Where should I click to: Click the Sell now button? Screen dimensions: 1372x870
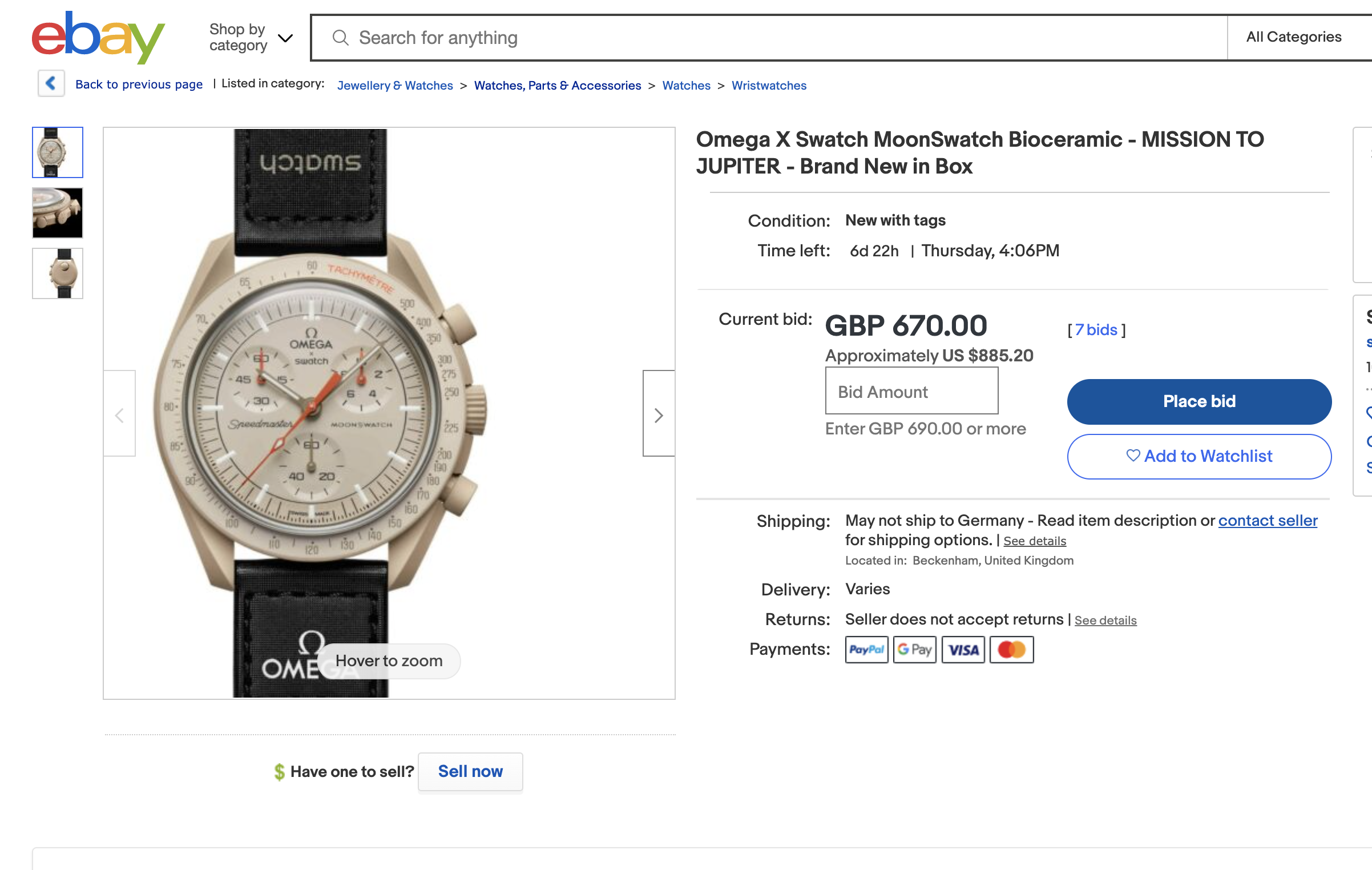(470, 771)
